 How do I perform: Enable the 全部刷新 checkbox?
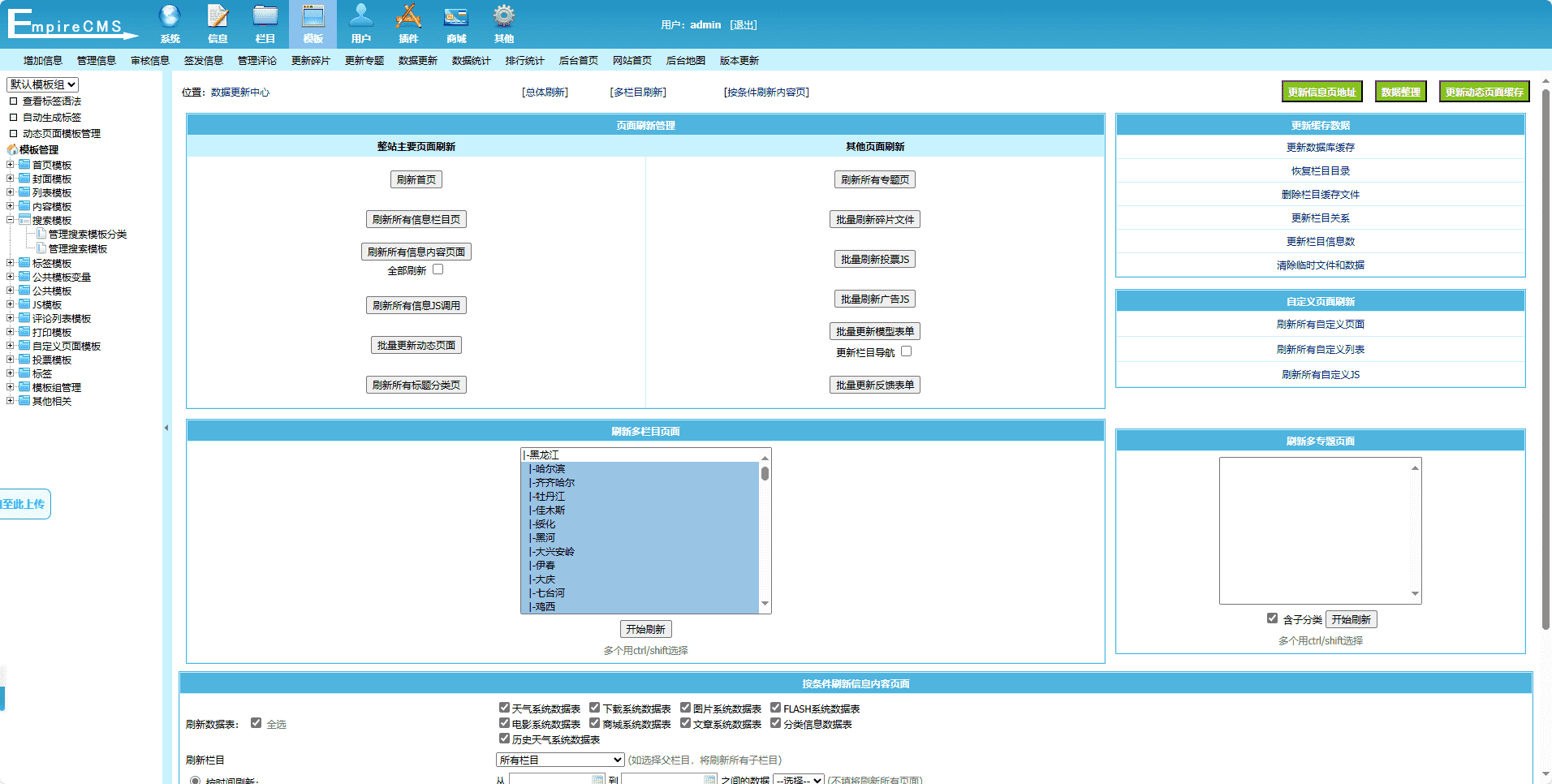pyautogui.click(x=438, y=269)
